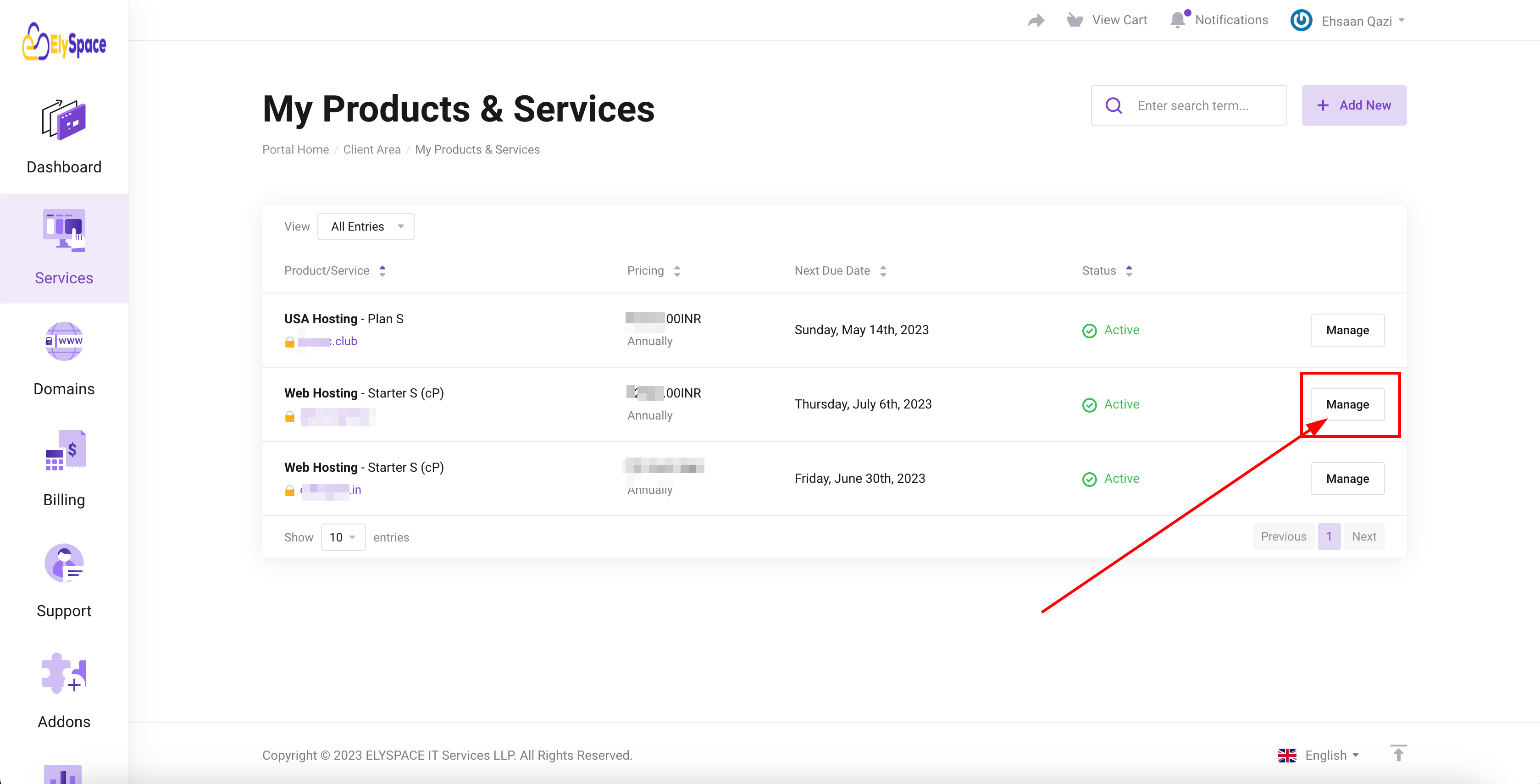This screenshot has height=784, width=1540.
Task: Open Support menu label
Action: (64, 611)
